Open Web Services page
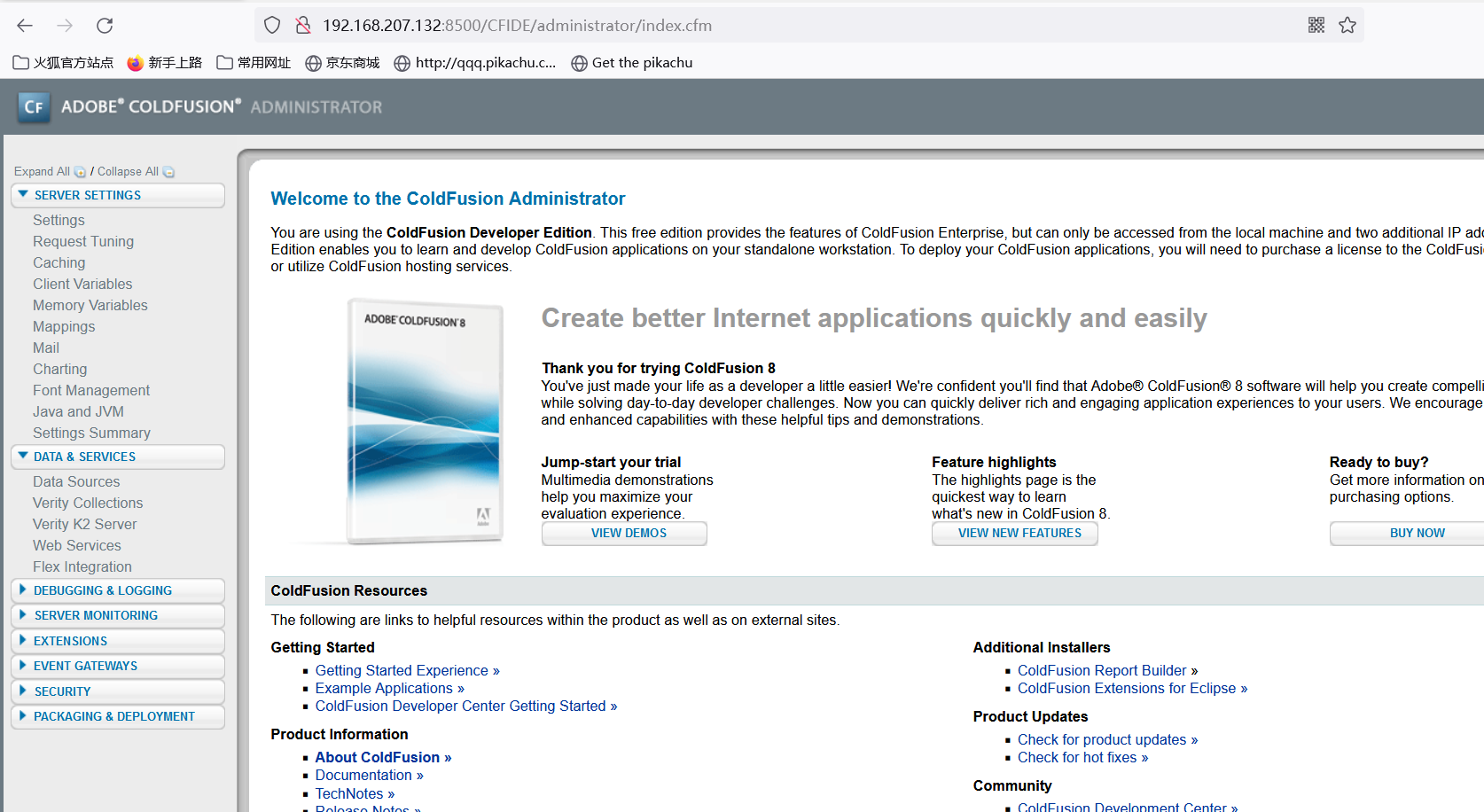This screenshot has width=1484, height=812. pyautogui.click(x=77, y=545)
